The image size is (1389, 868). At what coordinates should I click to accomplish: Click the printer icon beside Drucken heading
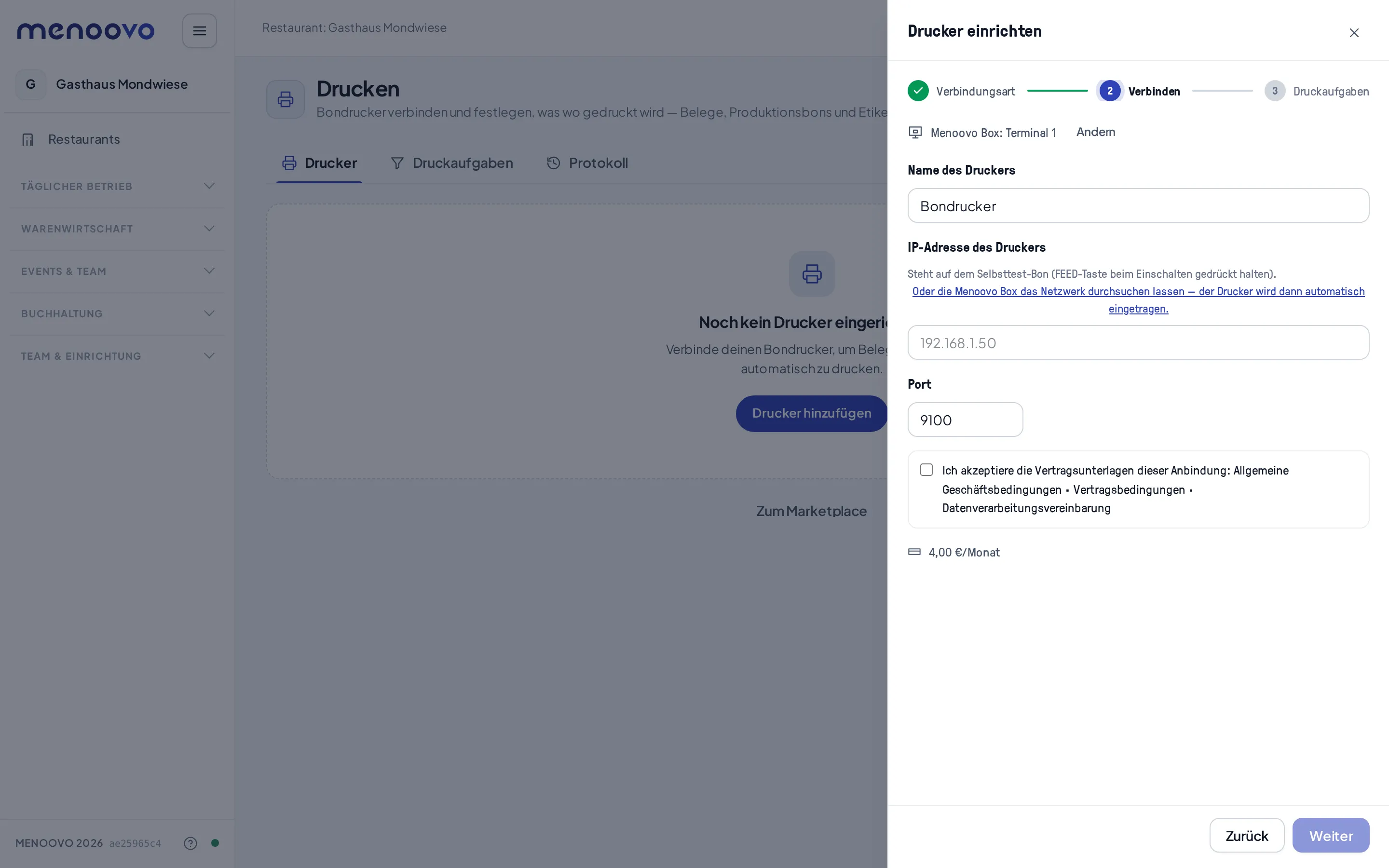285,99
